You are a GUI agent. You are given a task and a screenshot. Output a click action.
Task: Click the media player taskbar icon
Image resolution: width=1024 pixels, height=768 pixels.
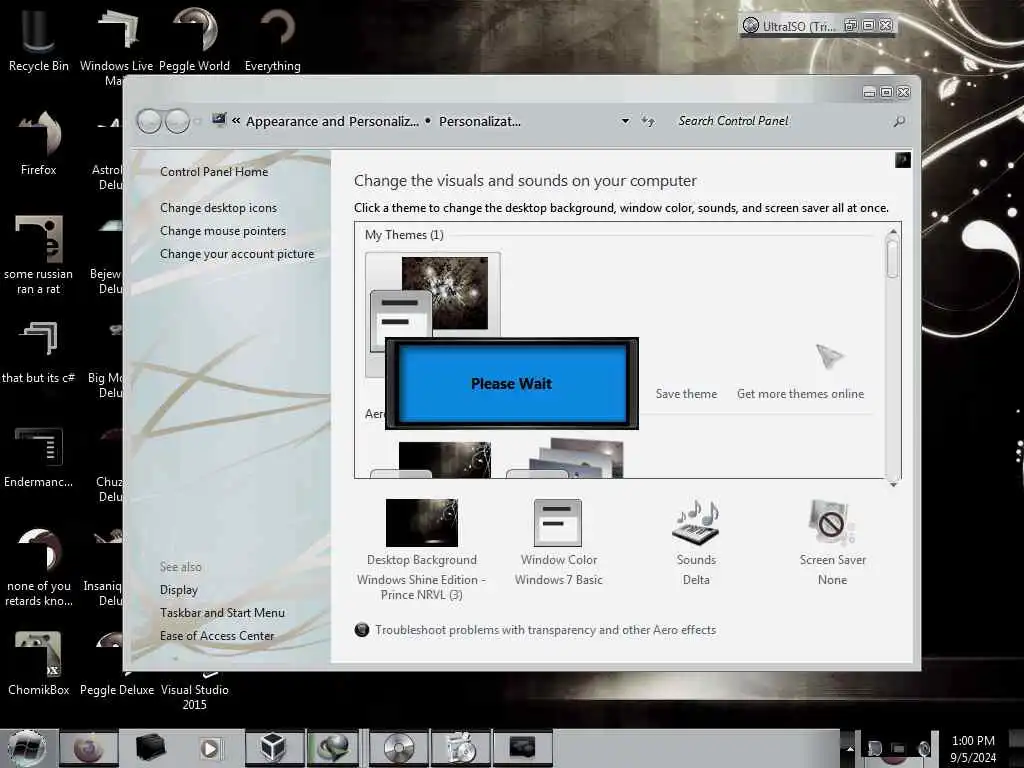click(x=210, y=748)
